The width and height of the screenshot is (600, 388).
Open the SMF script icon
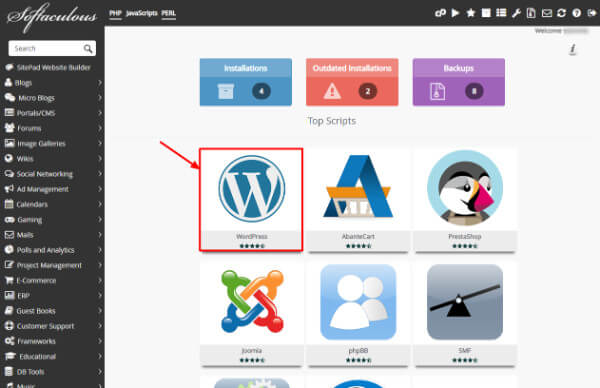(x=465, y=302)
